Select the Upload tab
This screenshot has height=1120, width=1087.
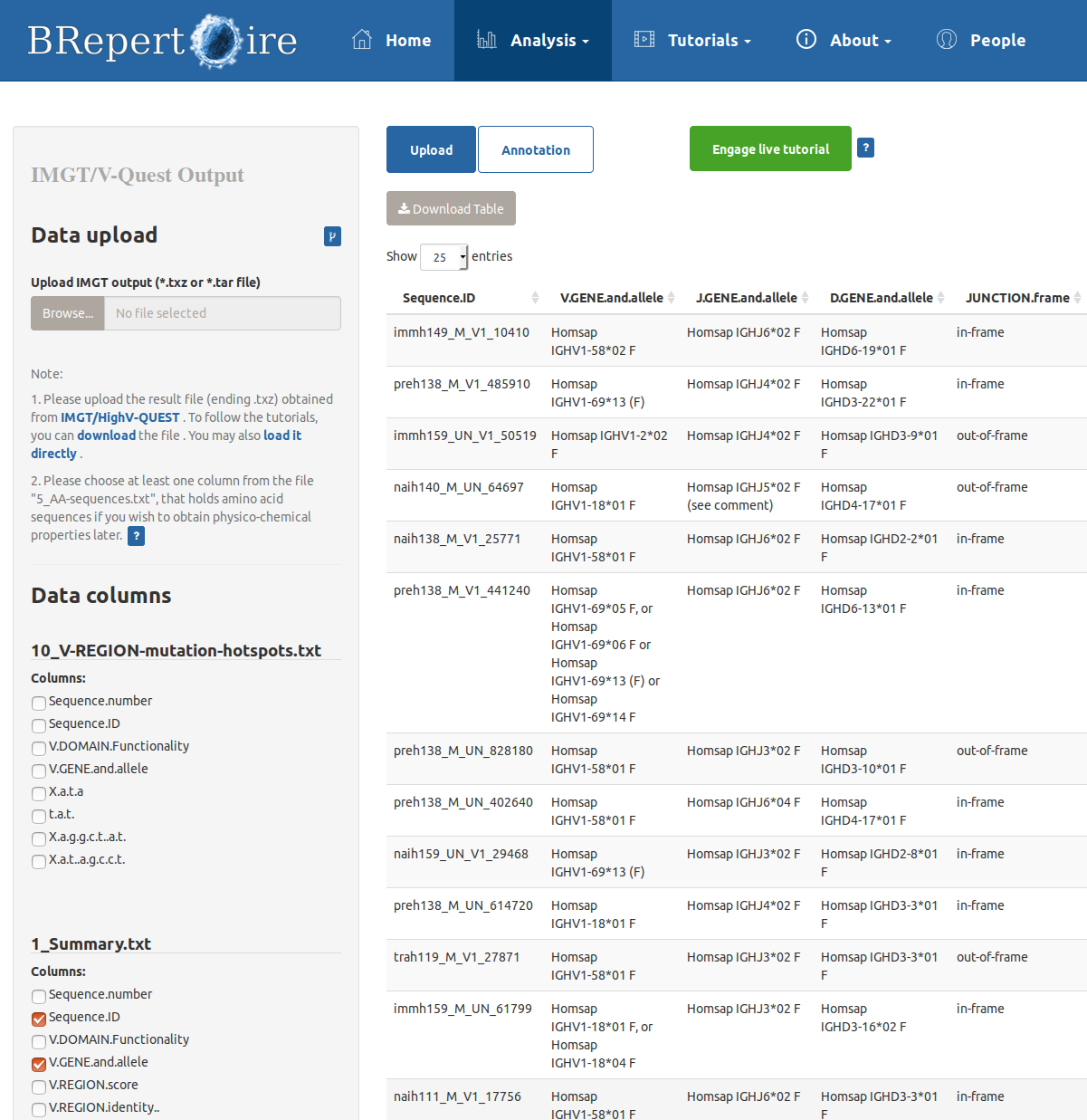pos(431,150)
